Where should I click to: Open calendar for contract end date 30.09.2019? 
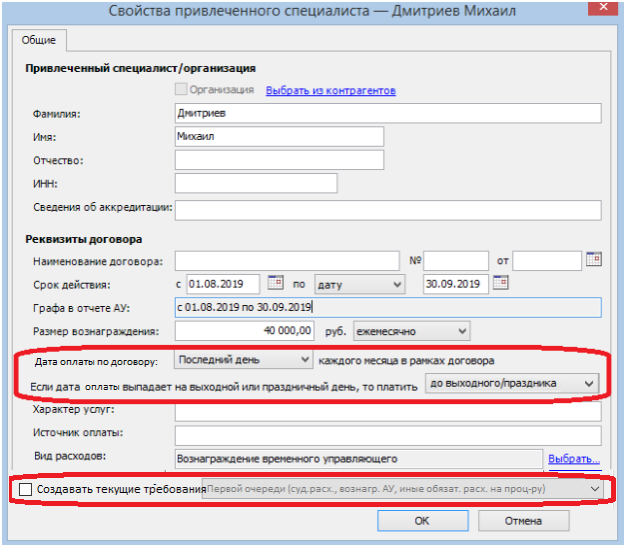click(503, 283)
